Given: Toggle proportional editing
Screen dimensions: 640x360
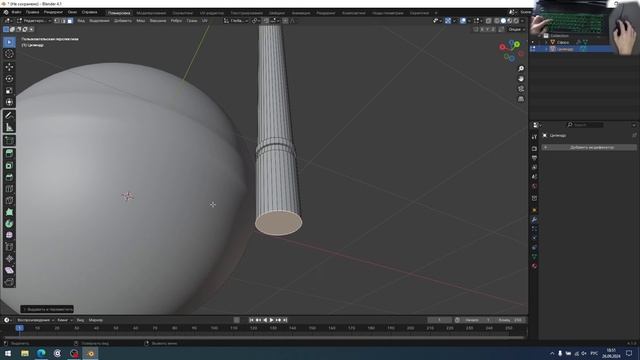Looking at the screenshot, I should (285, 20).
